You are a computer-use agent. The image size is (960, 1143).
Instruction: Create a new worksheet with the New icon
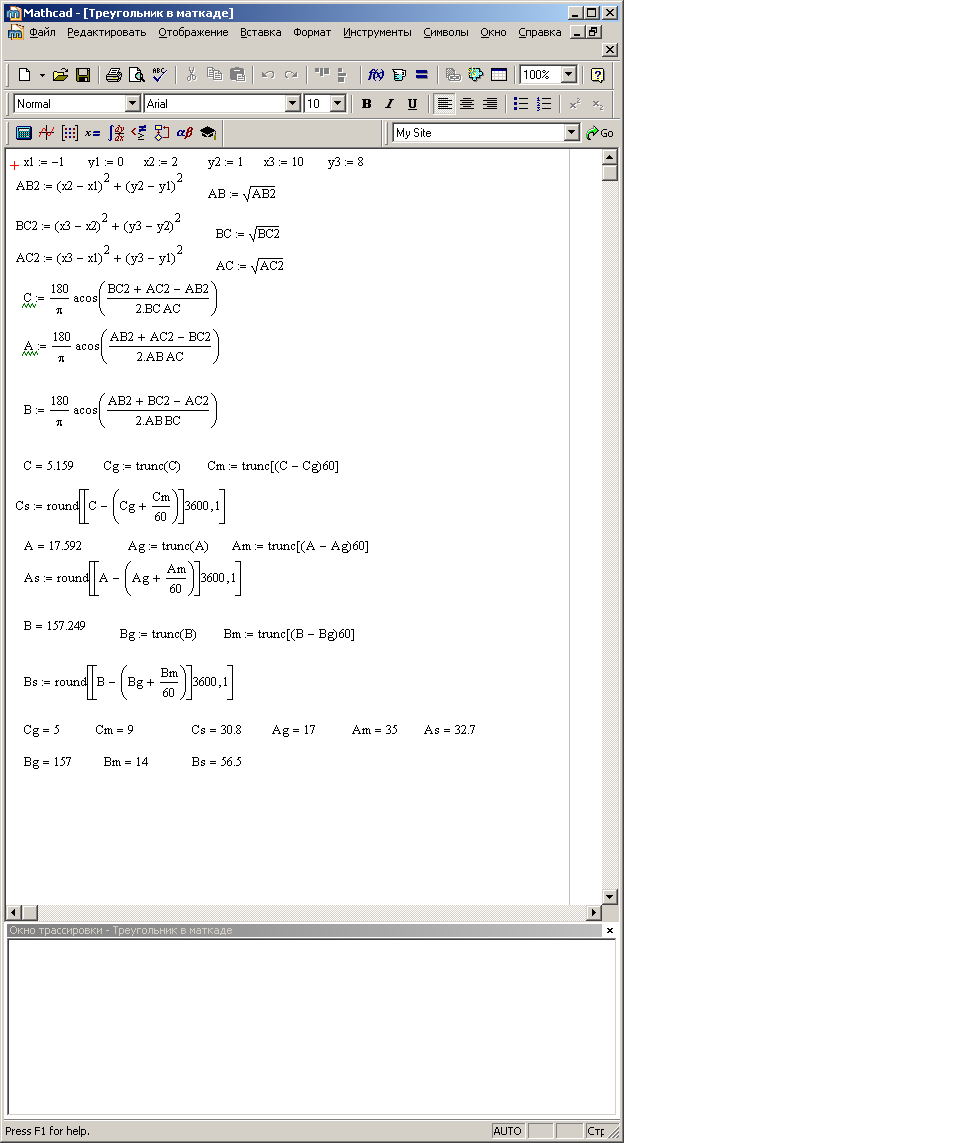tap(24, 74)
